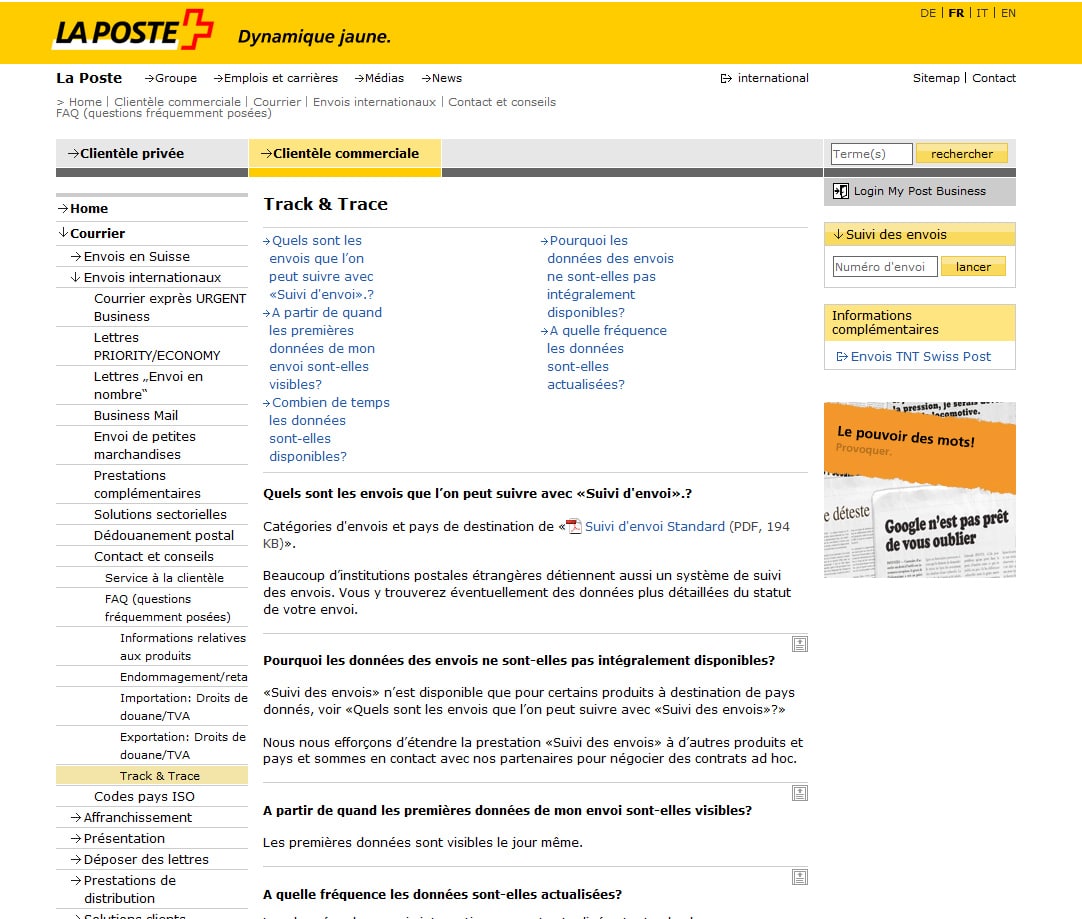1082x919 pixels.
Task: Open Codes pays ISO
Action: [144, 796]
